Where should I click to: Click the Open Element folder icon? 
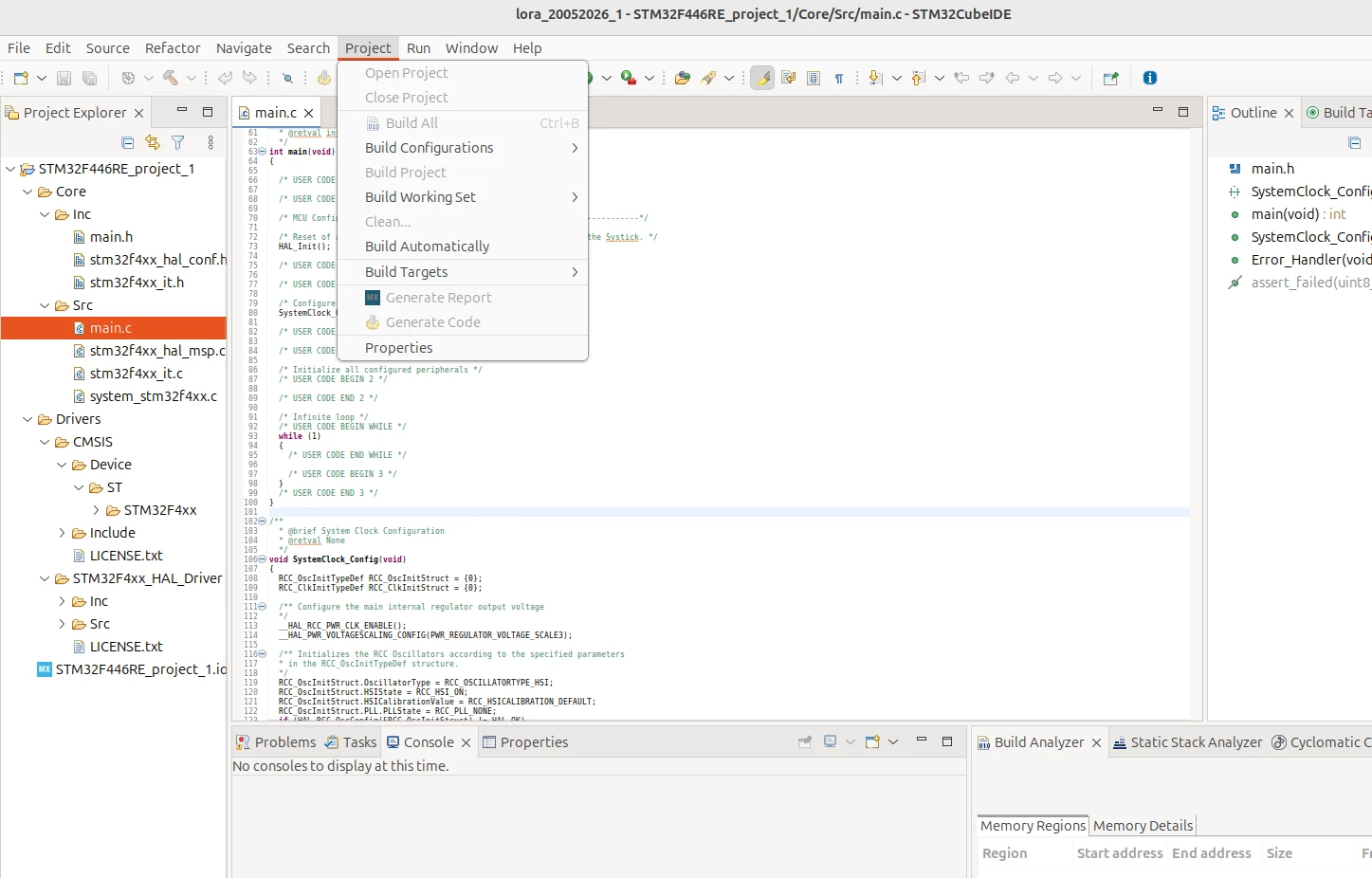(682, 78)
